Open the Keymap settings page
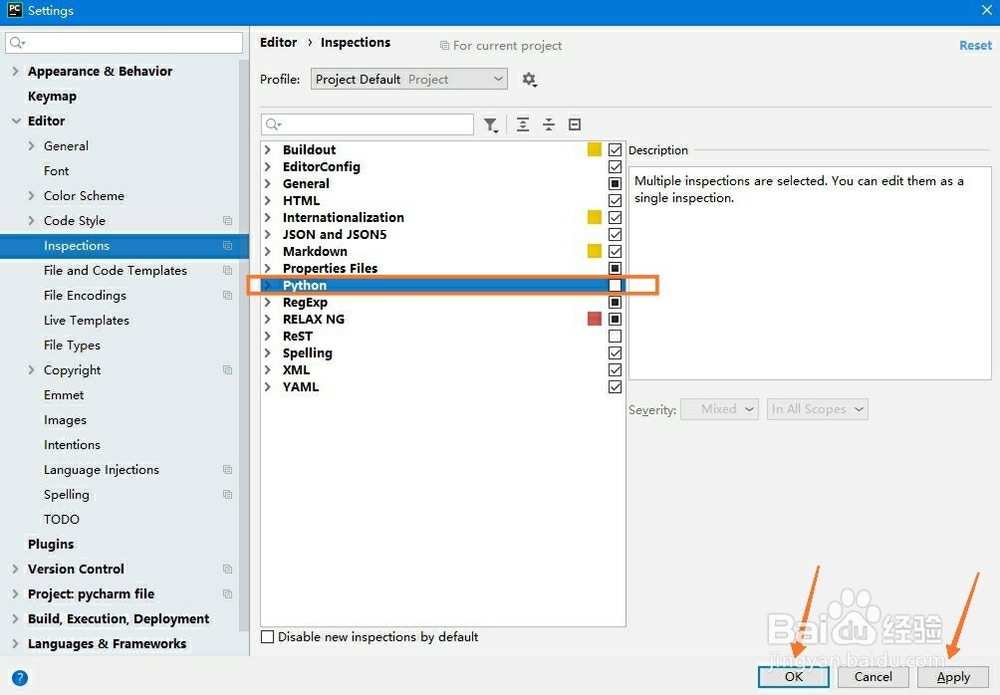Viewport: 1000px width, 695px height. [x=52, y=96]
